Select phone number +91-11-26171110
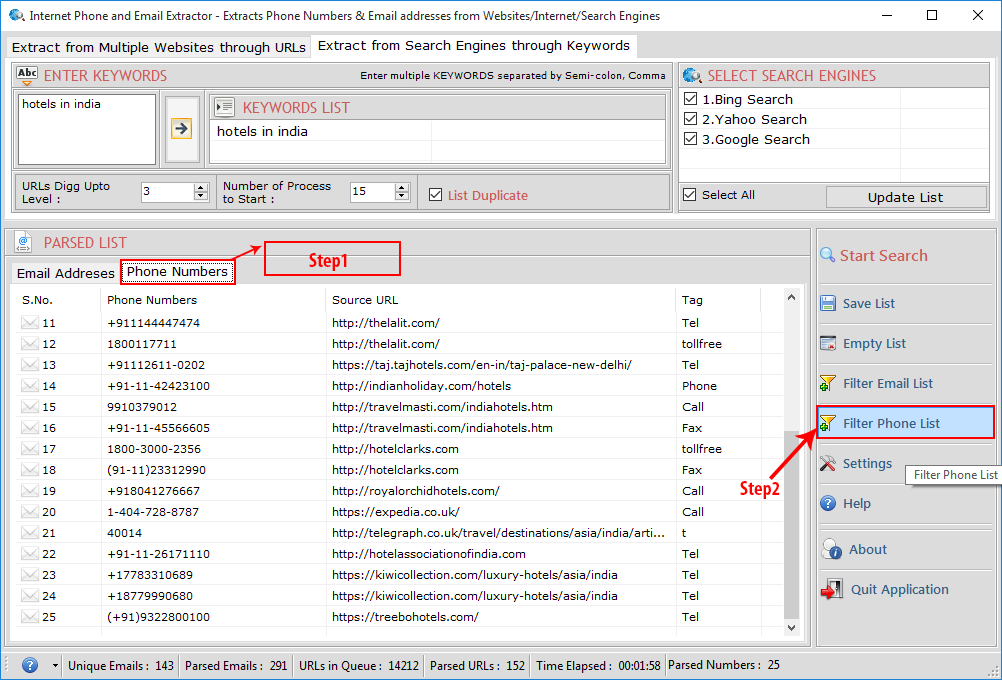Screen dimensions: 1002x680 [x=158, y=554]
